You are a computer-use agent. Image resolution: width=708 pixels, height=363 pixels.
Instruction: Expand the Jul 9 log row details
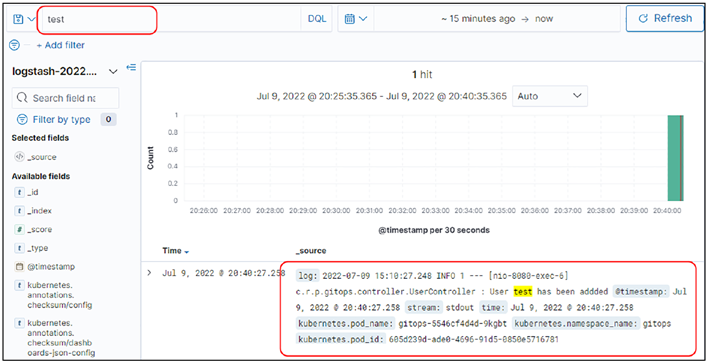149,273
